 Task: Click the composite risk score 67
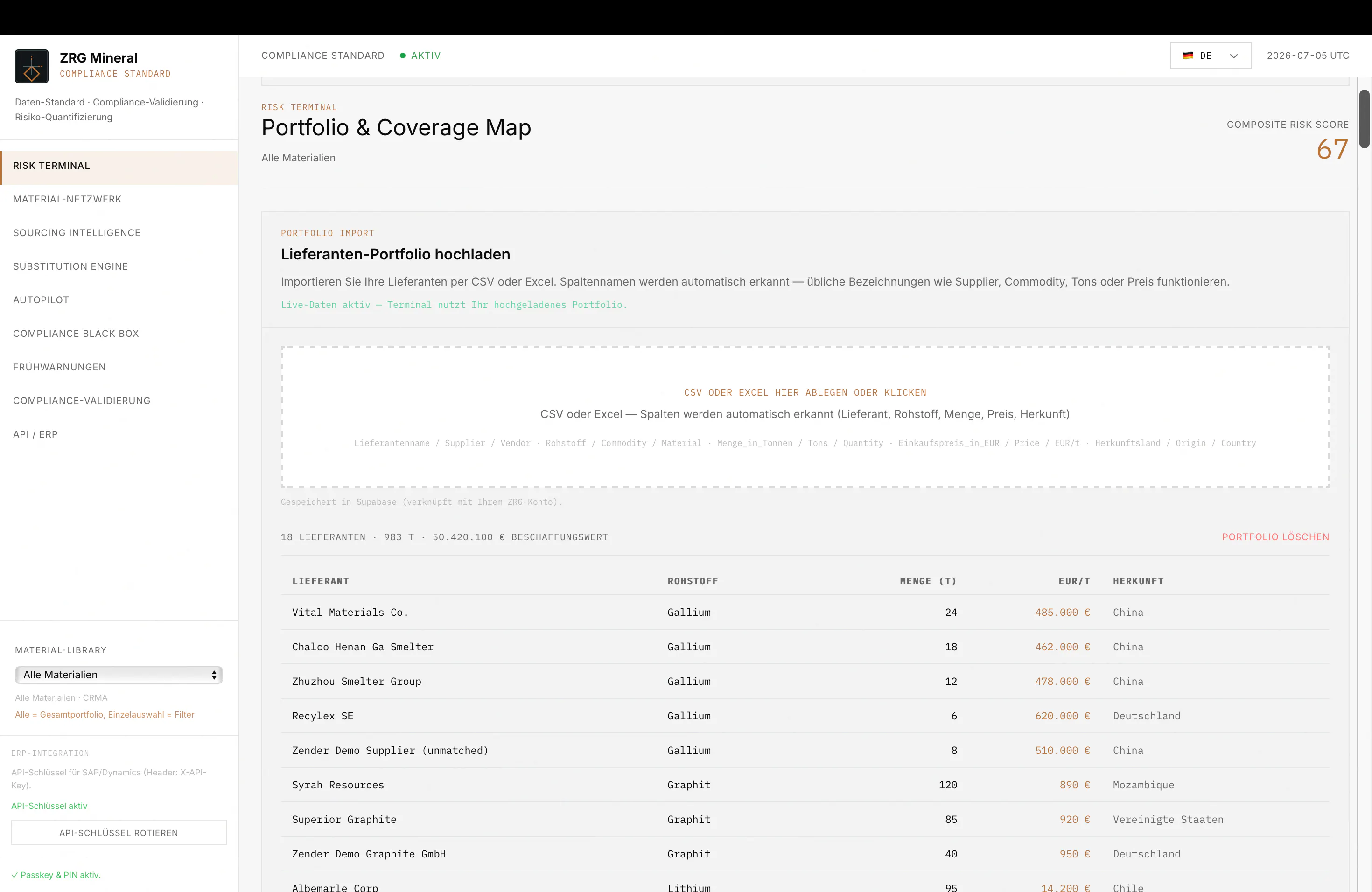pos(1332,150)
